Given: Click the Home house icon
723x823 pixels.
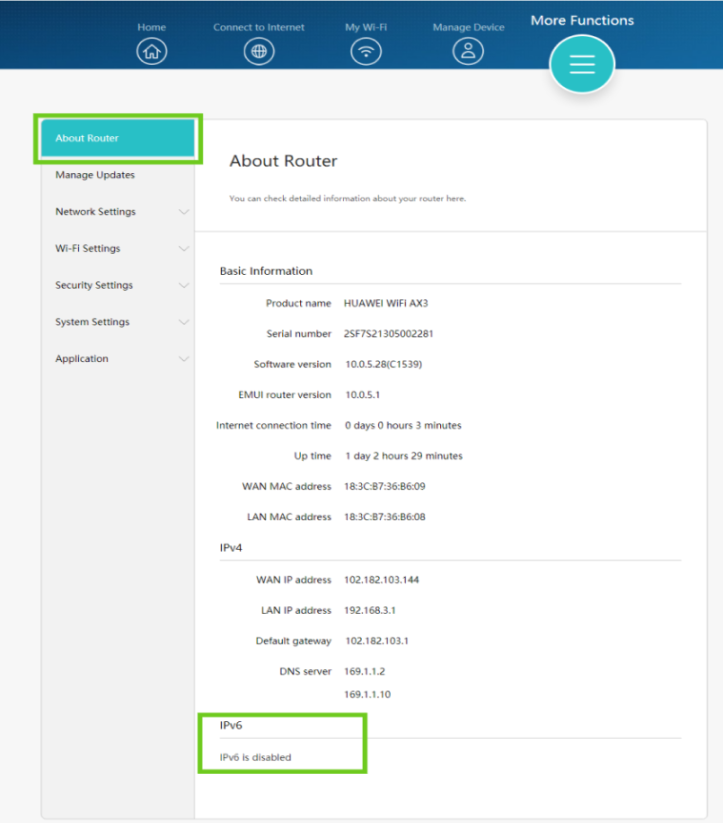Looking at the screenshot, I should [152, 52].
